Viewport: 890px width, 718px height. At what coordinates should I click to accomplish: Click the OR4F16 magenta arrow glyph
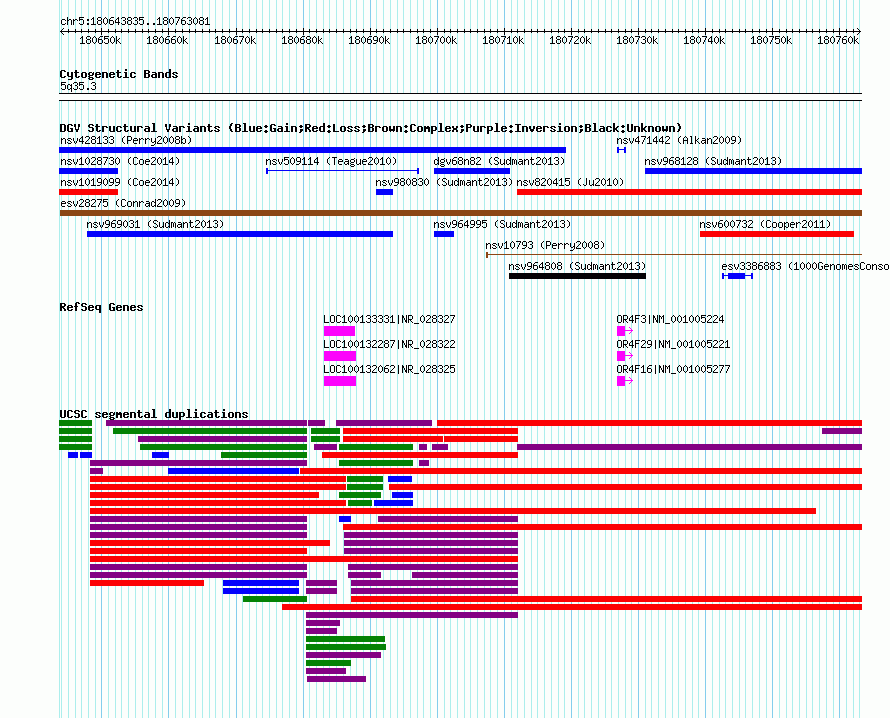625,381
